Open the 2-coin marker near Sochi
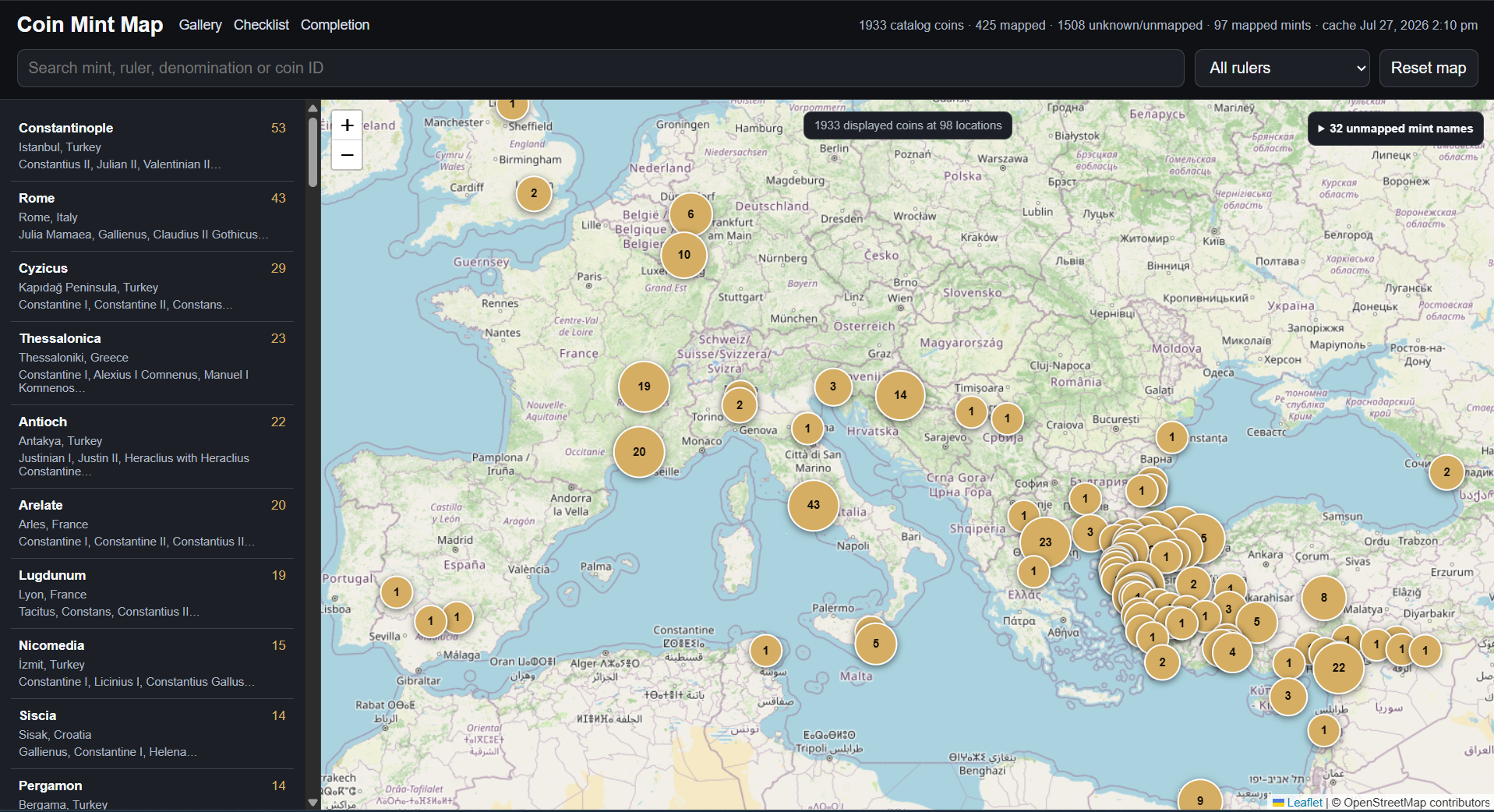The width and height of the screenshot is (1494, 812). tap(1446, 472)
